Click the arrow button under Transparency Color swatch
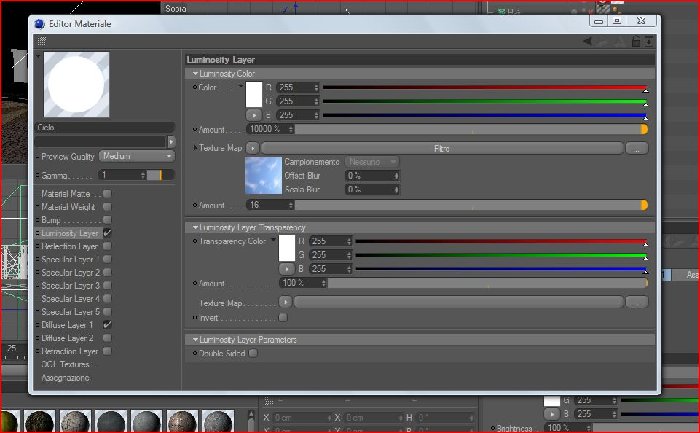The image size is (700, 433). click(287, 269)
